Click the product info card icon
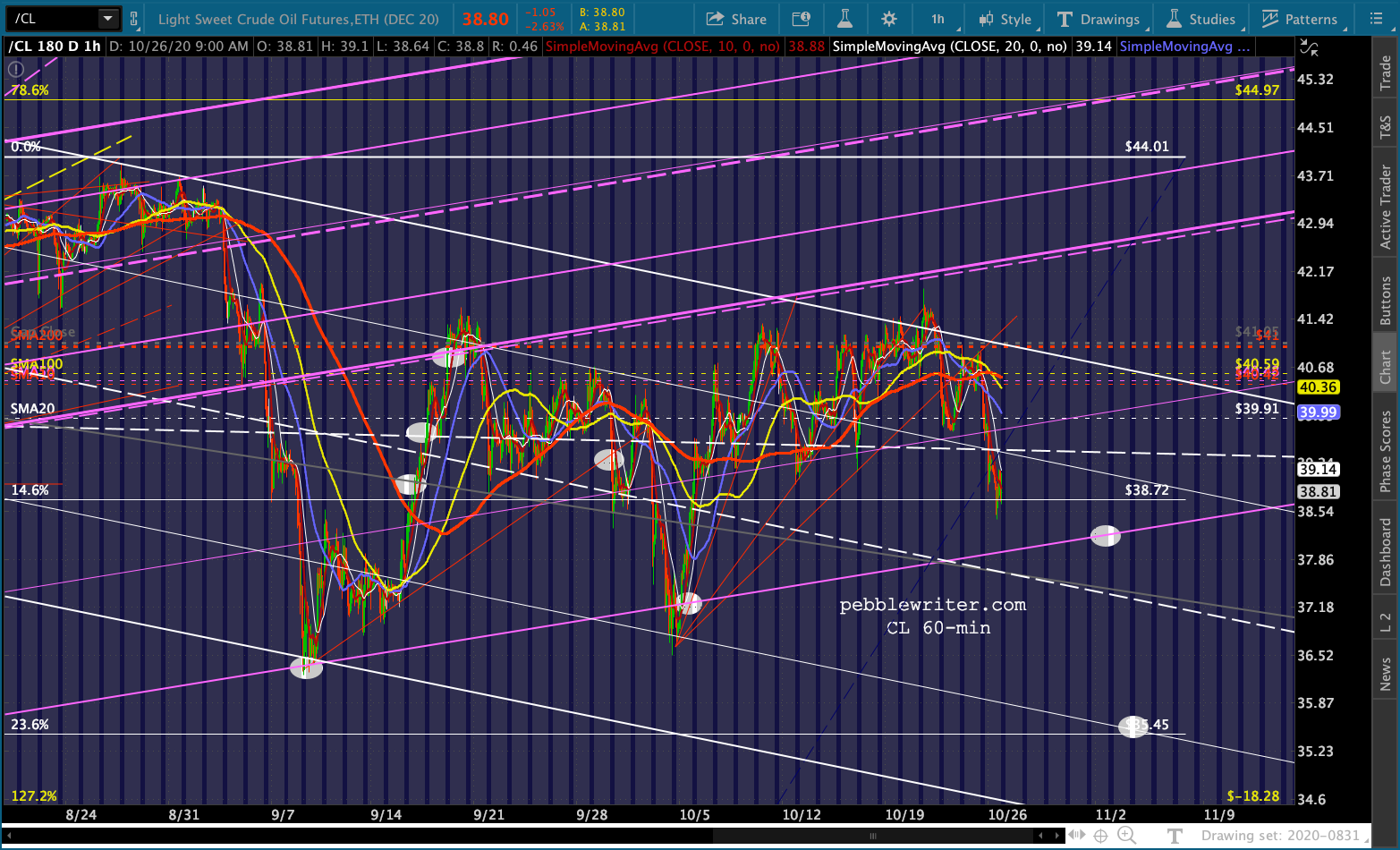 (802, 19)
